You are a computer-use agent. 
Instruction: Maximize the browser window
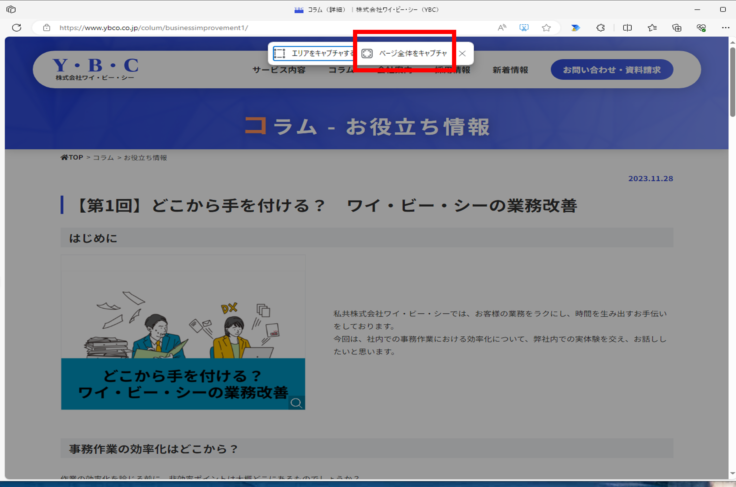(x=723, y=9)
